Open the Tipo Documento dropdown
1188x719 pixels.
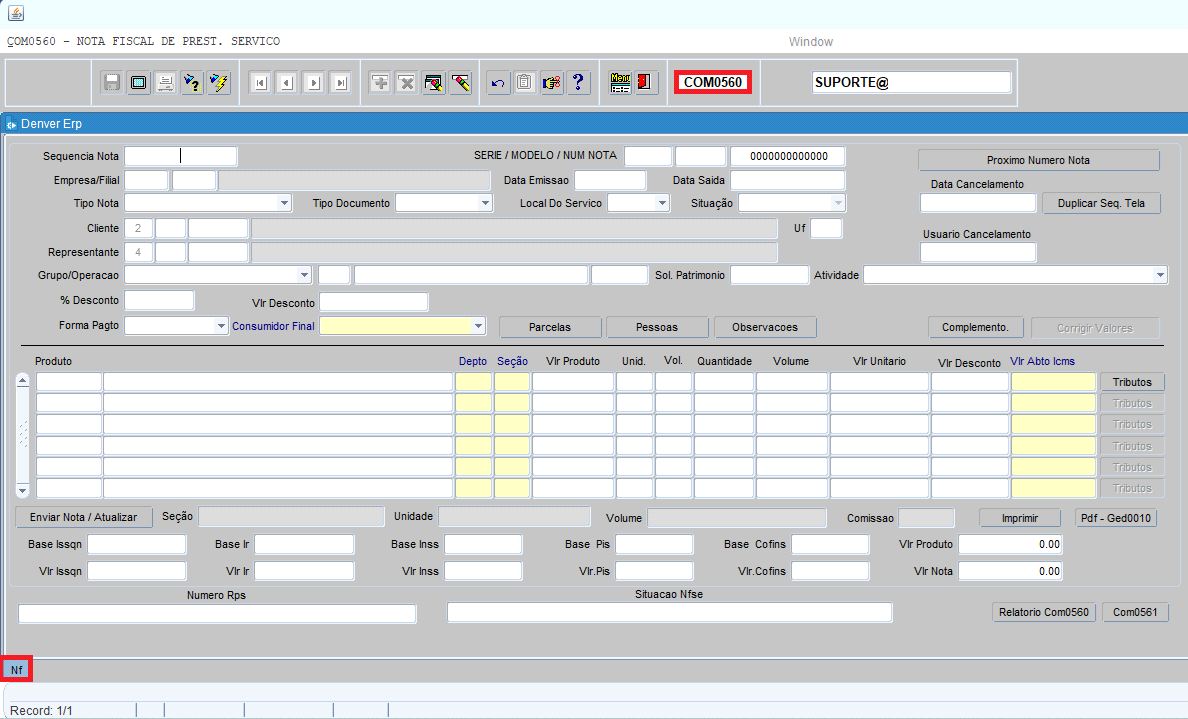[485, 203]
